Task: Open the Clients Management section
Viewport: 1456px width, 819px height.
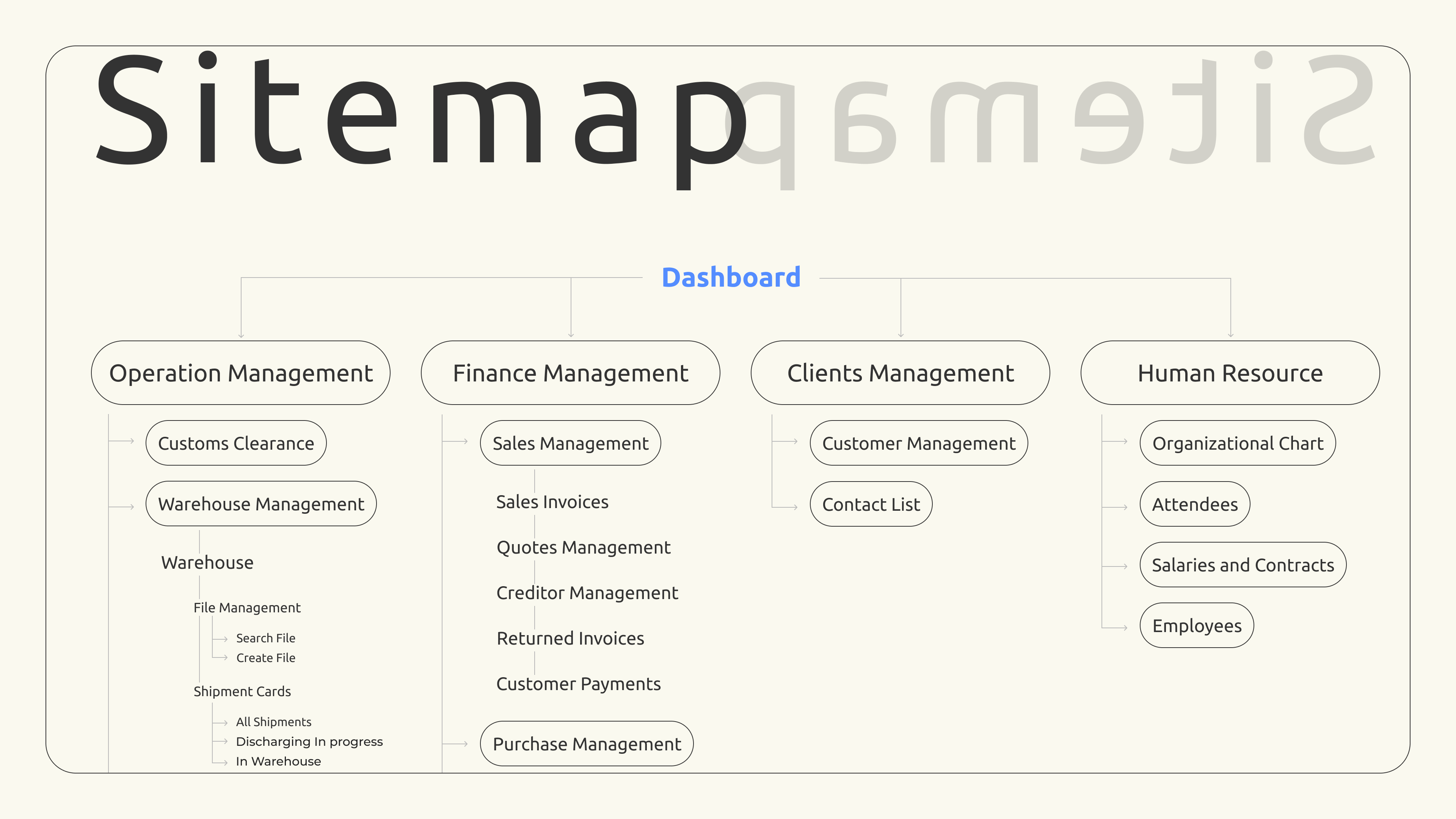Action: (x=901, y=373)
